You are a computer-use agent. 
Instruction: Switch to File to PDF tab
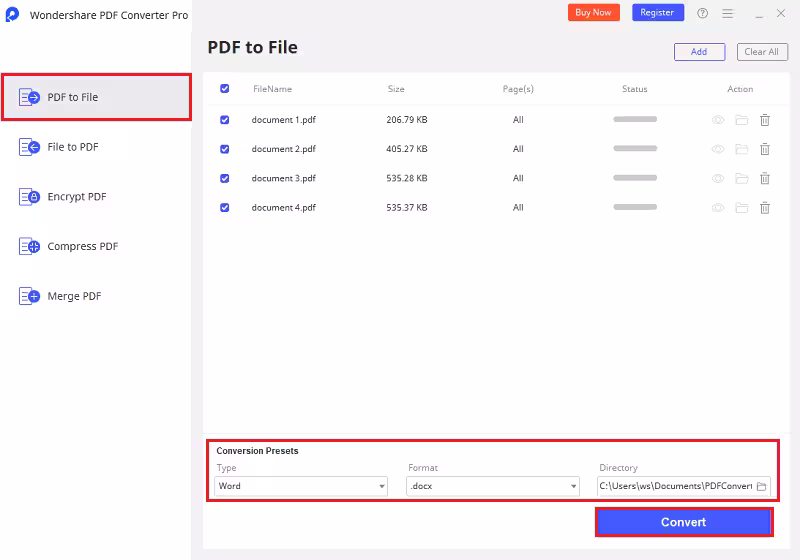click(x=96, y=147)
